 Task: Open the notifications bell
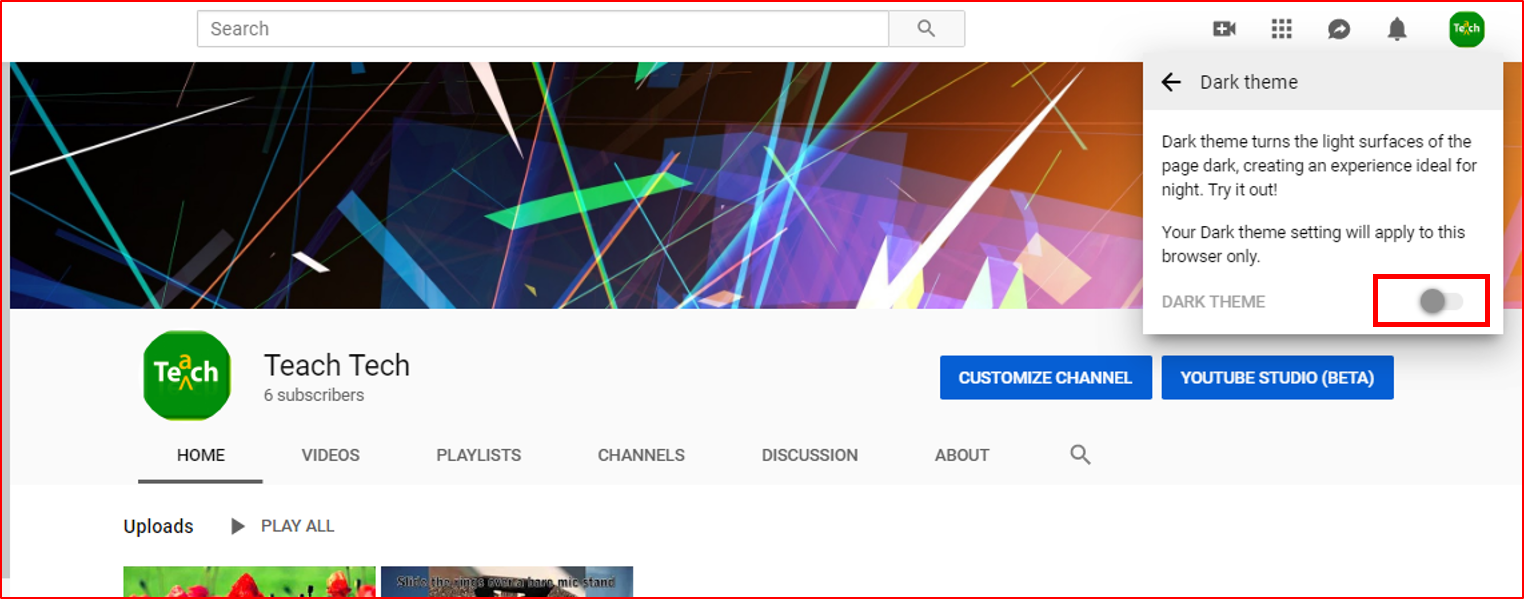tap(1397, 29)
